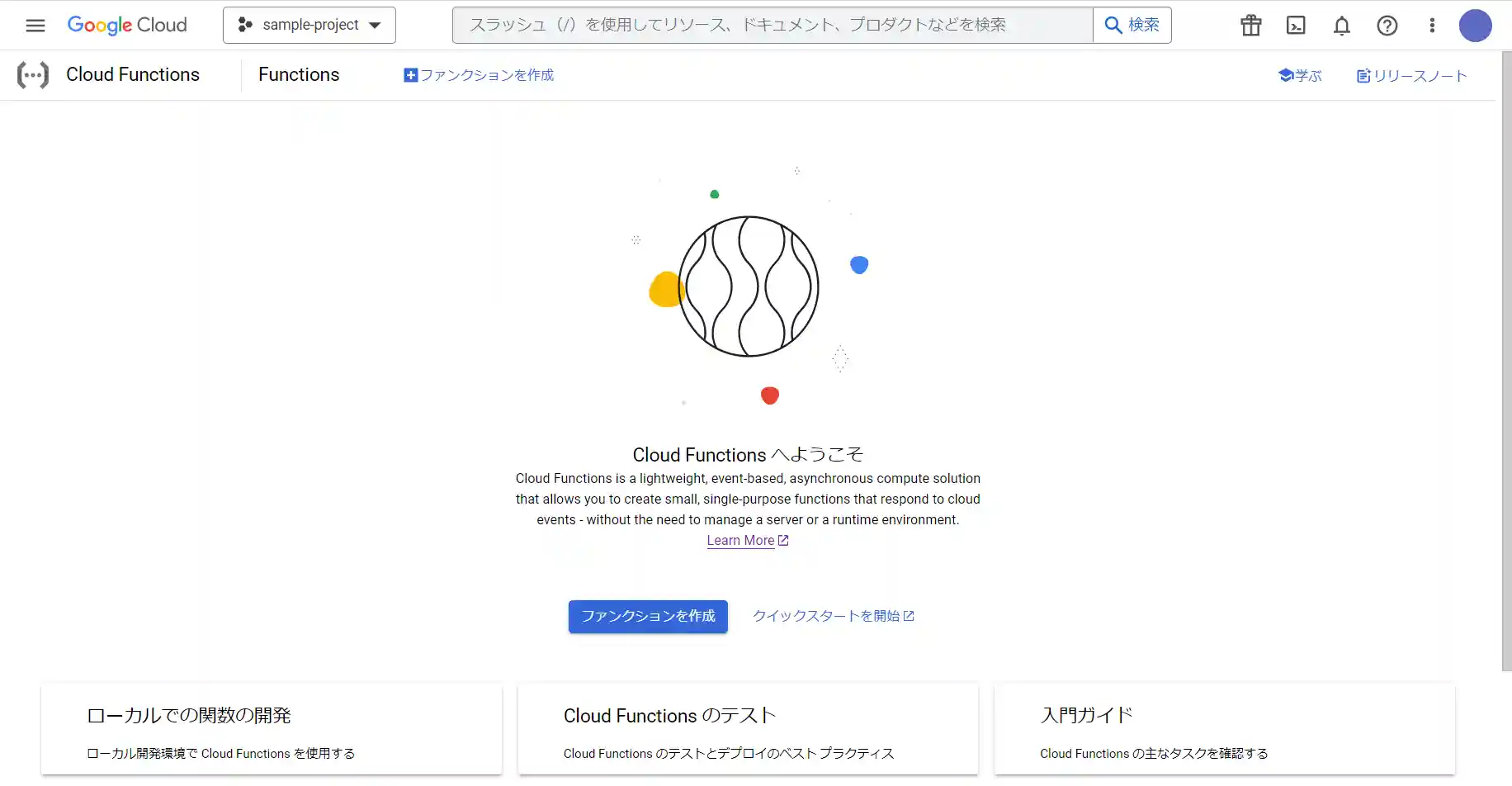Focus the resource search input field
This screenshot has height=786, width=1512.
(773, 25)
